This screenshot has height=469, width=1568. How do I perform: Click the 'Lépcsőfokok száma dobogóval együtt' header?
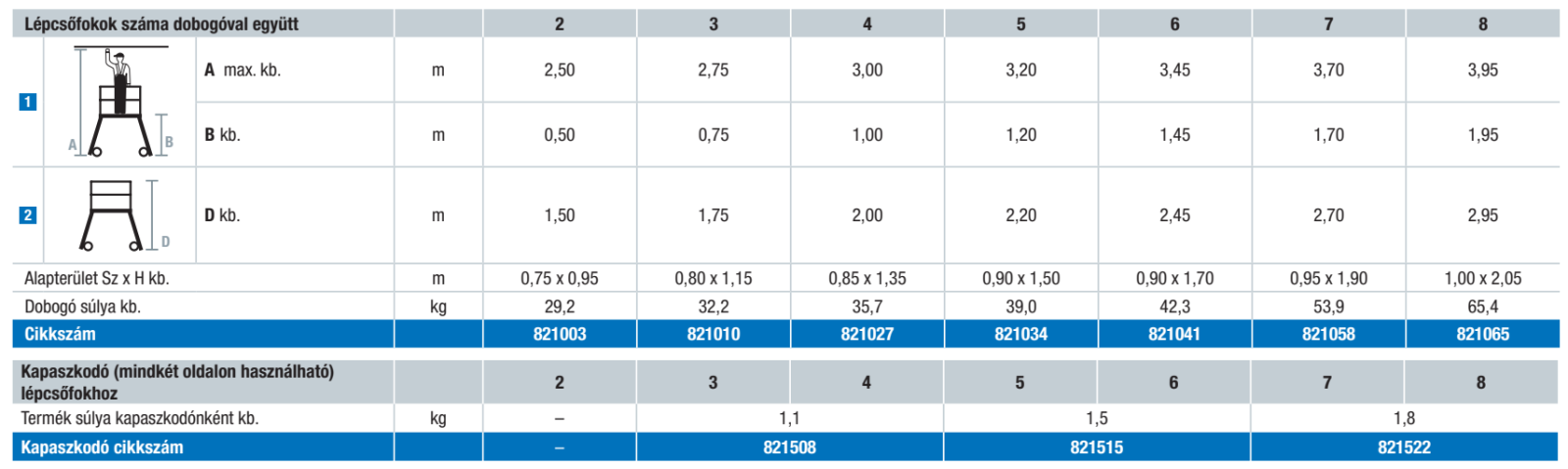pos(162,23)
